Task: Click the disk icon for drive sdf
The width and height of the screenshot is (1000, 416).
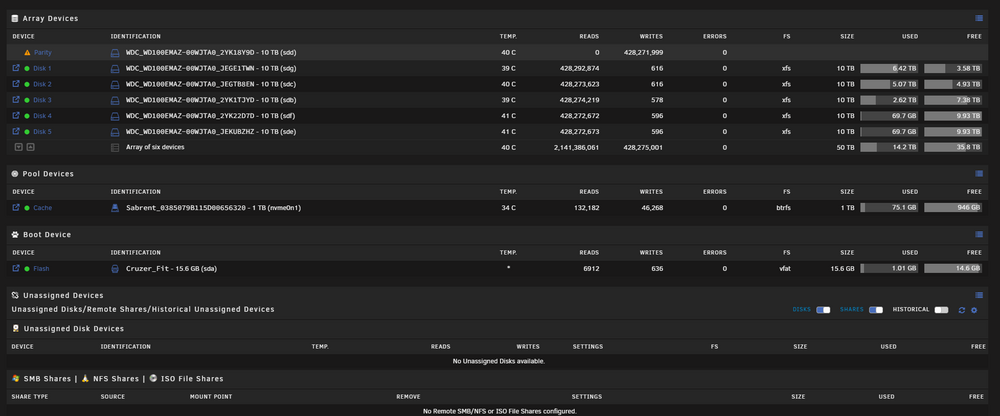Action: click(115, 115)
